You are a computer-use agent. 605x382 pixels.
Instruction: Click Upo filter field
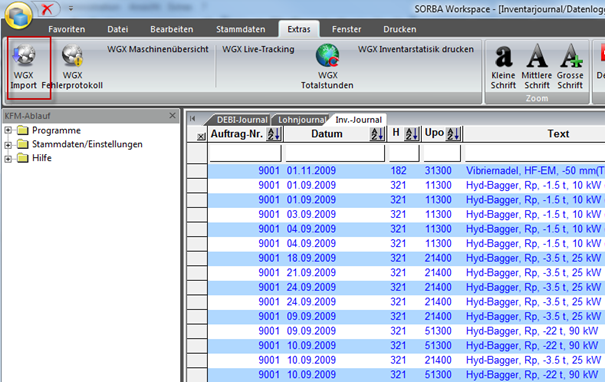pyautogui.click(x=442, y=153)
